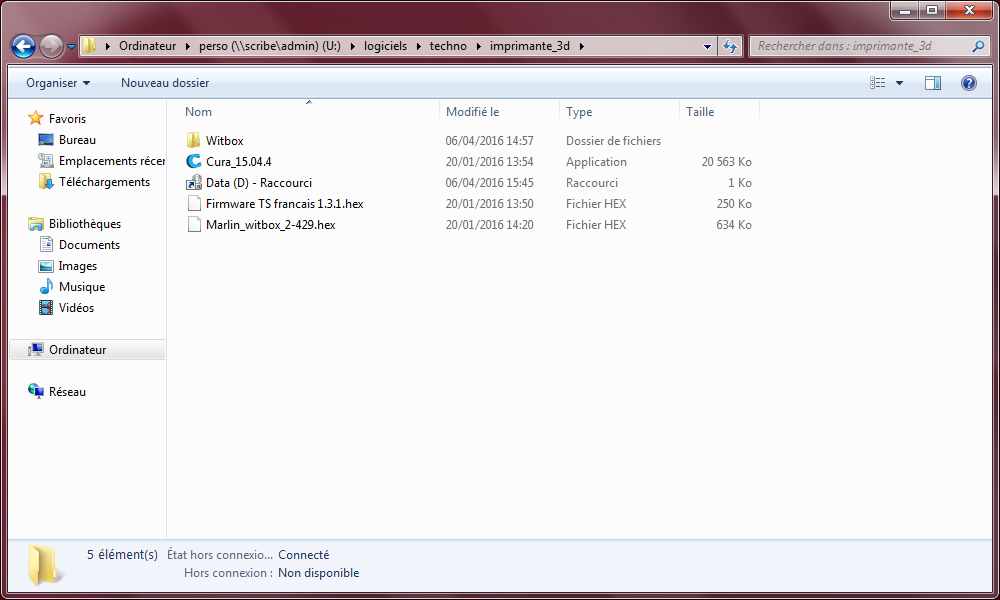1000x600 pixels.
Task: Click the Refresh button beside address bar
Action: (730, 46)
